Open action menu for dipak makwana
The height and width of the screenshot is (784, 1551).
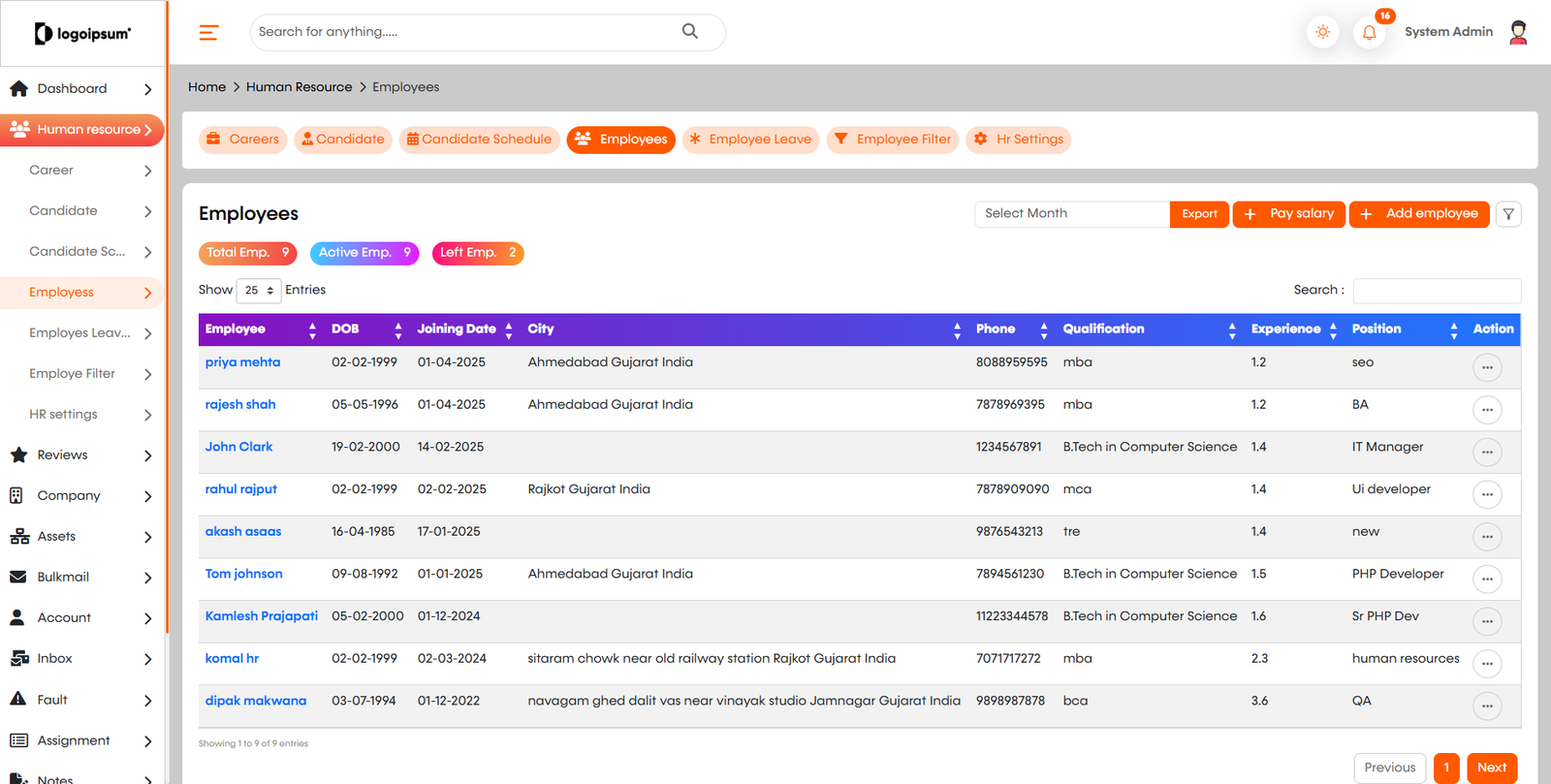[1487, 706]
